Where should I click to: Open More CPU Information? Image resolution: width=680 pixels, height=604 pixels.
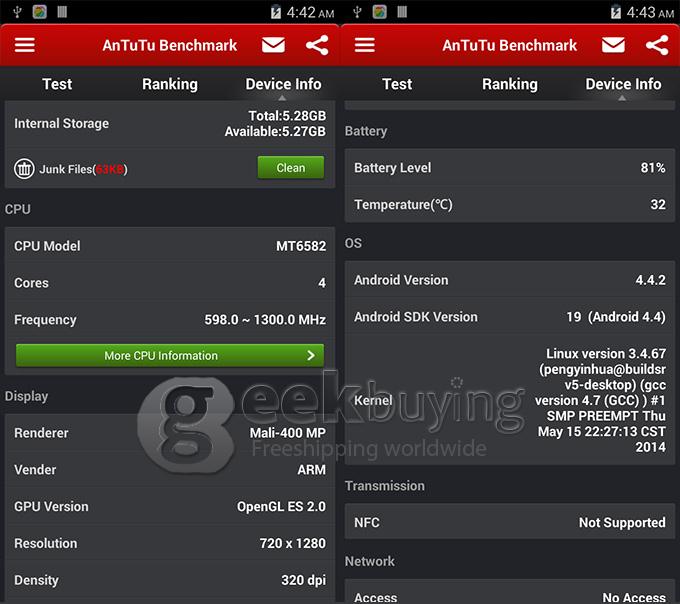coord(170,356)
